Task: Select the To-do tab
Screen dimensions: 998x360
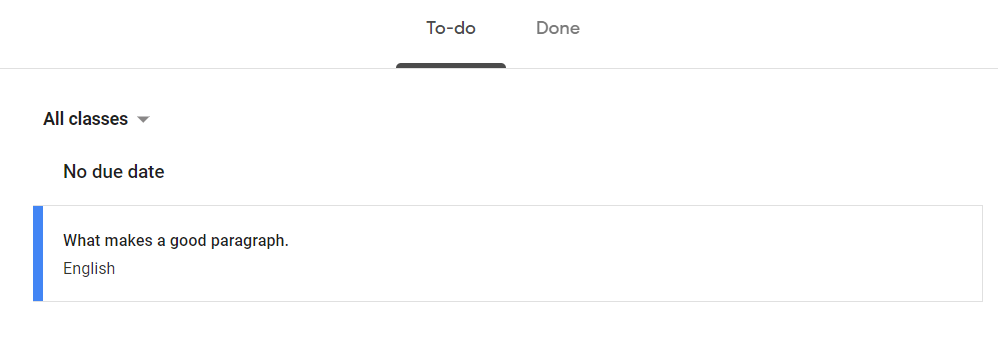Action: 451,29
